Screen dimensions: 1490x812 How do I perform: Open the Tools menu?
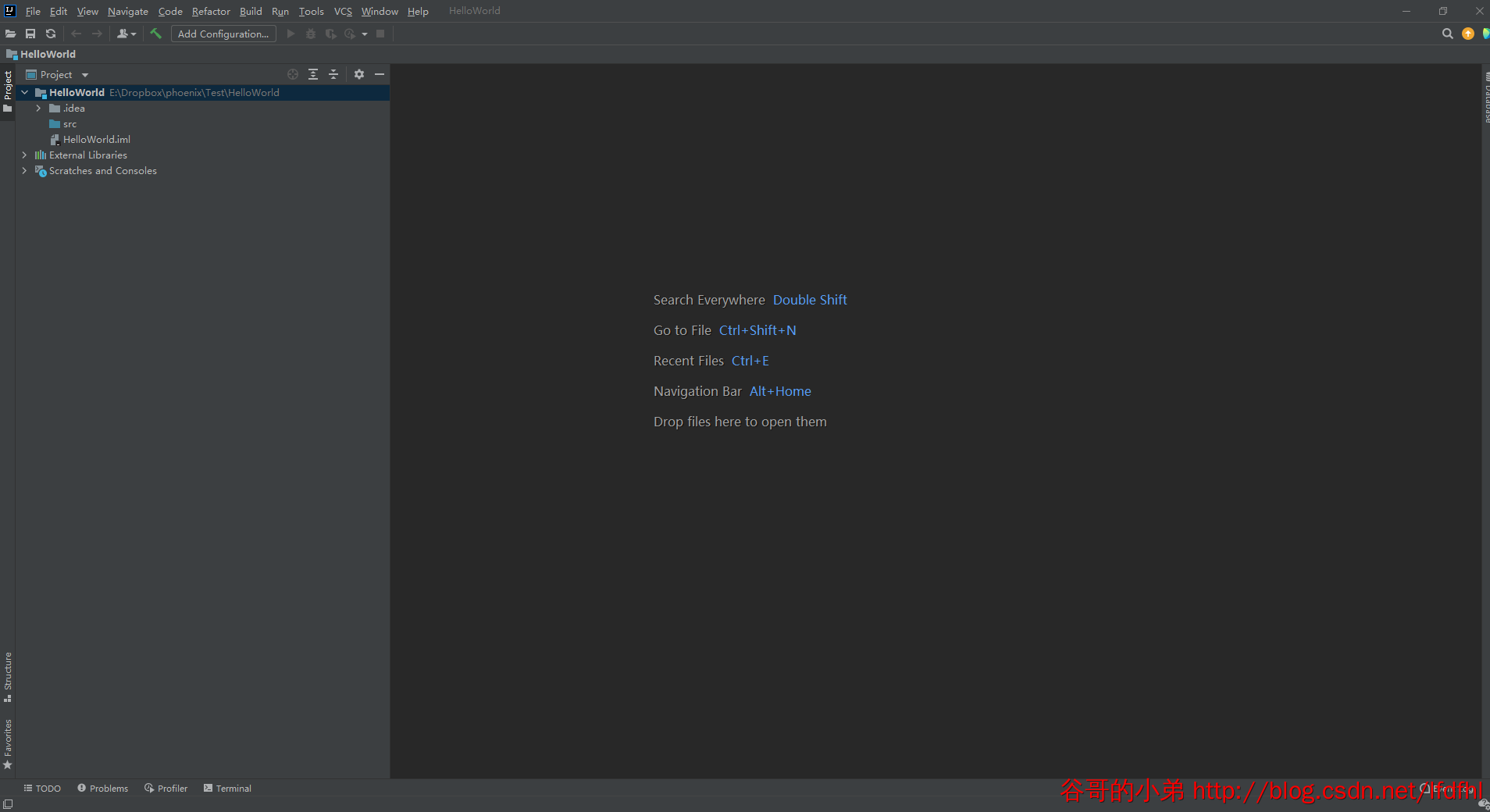(311, 11)
